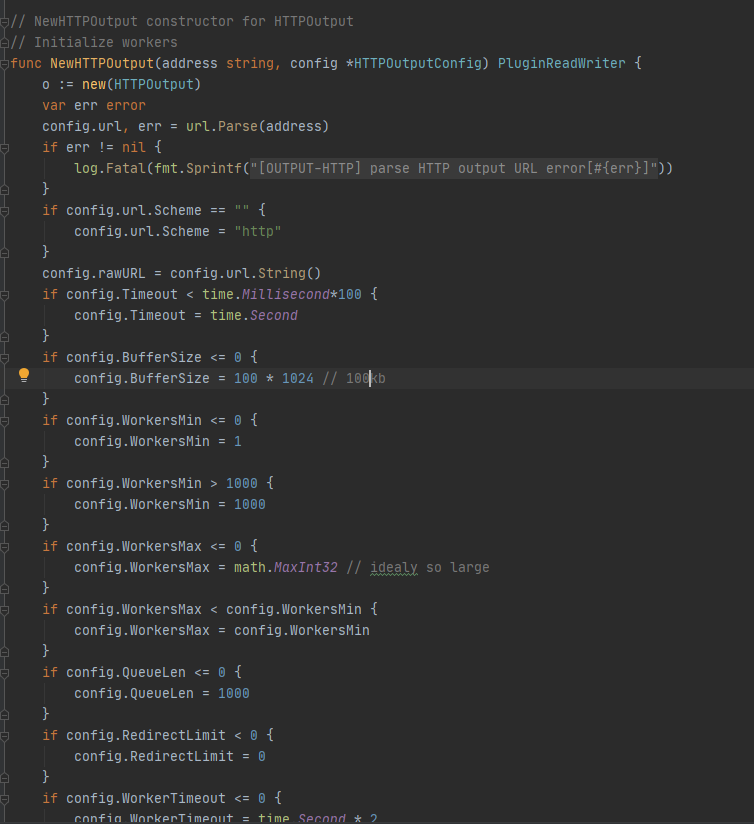Click 'var err error' declaration
Screen dimensions: 754x824
[x=94, y=106]
